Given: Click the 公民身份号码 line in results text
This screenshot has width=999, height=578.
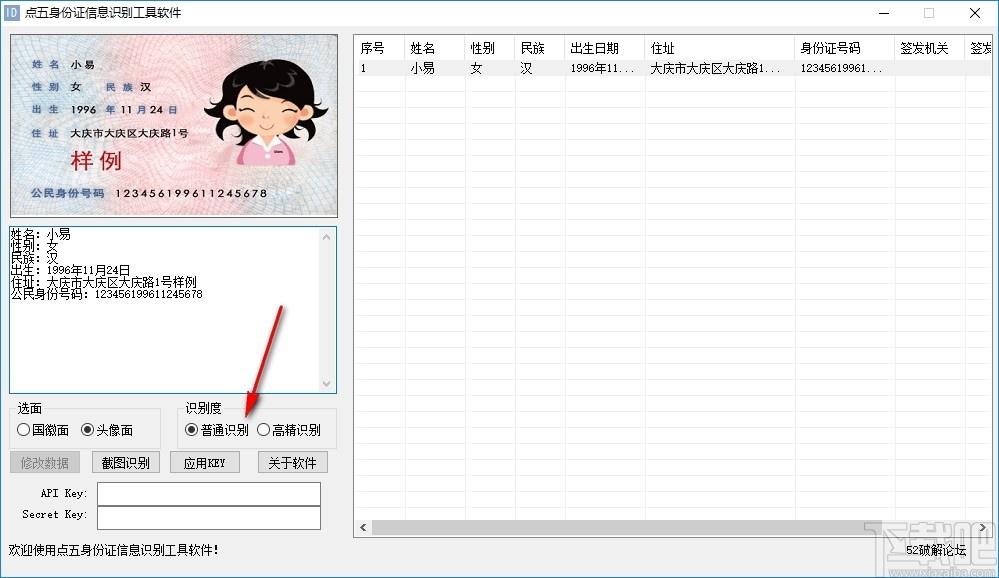Looking at the screenshot, I should tap(106, 294).
